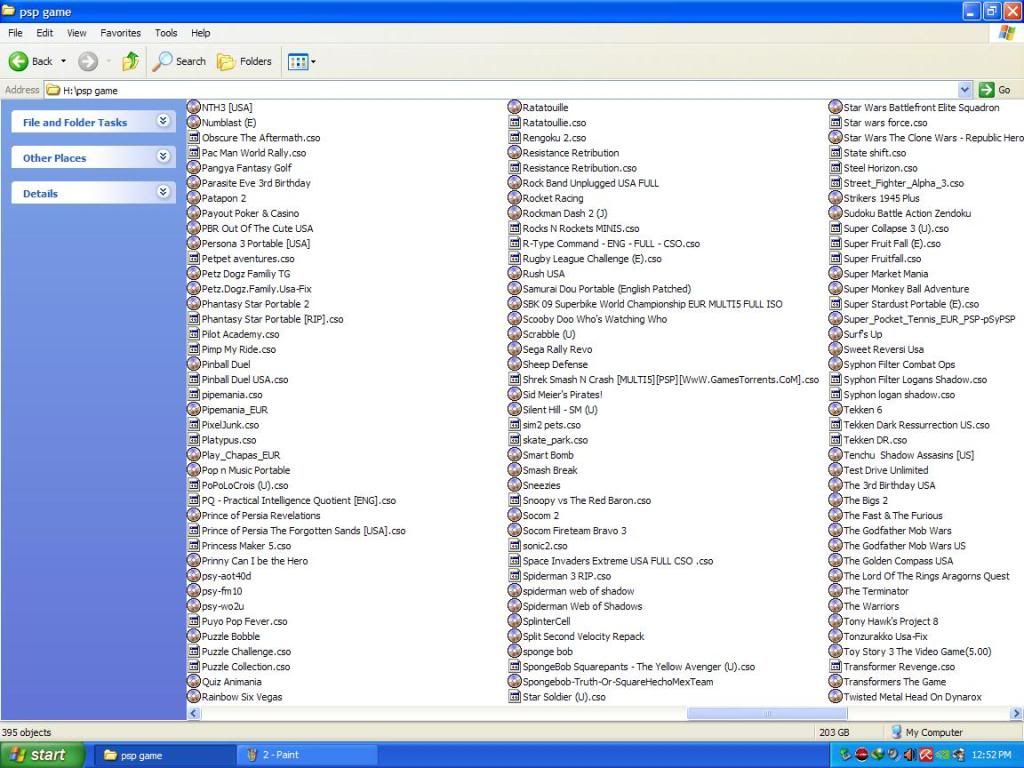Screen dimensions: 1024x768
Task: Go up one folder level icon
Action: click(131, 61)
